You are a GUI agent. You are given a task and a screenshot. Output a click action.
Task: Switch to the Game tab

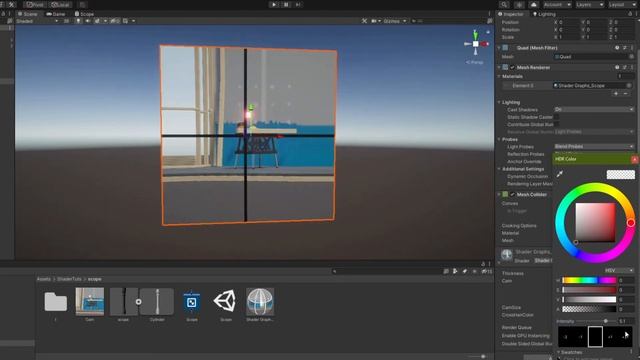56,14
